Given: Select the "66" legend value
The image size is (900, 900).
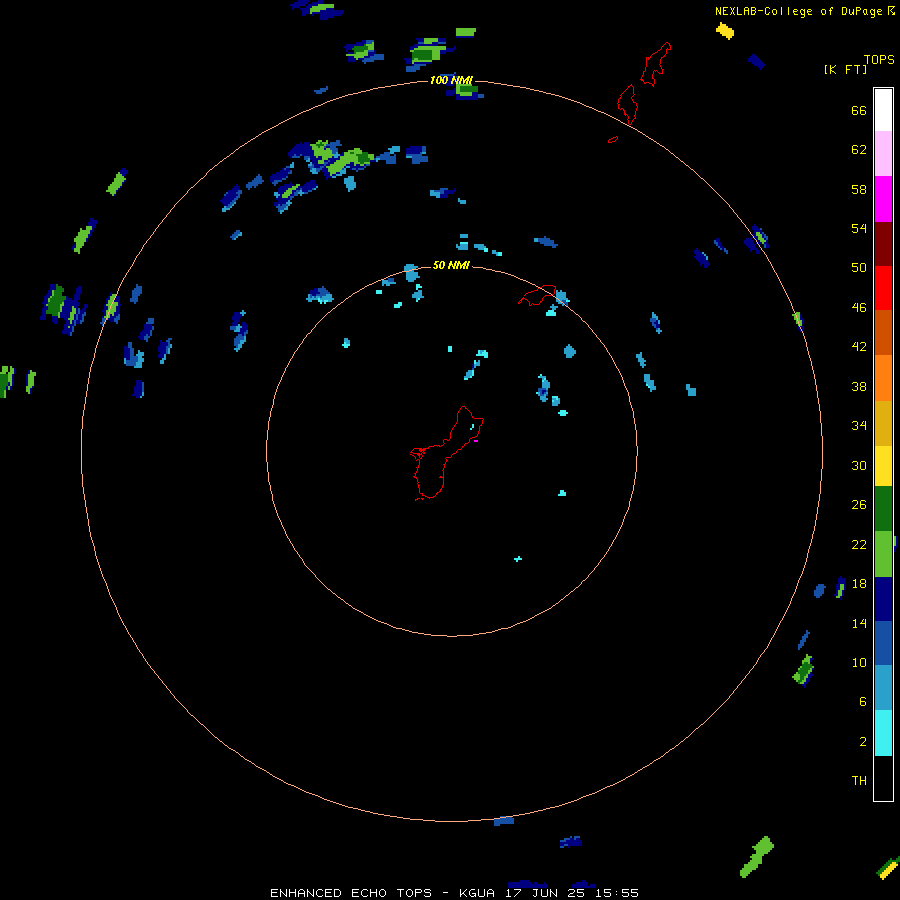Looking at the screenshot, I should click(859, 110).
